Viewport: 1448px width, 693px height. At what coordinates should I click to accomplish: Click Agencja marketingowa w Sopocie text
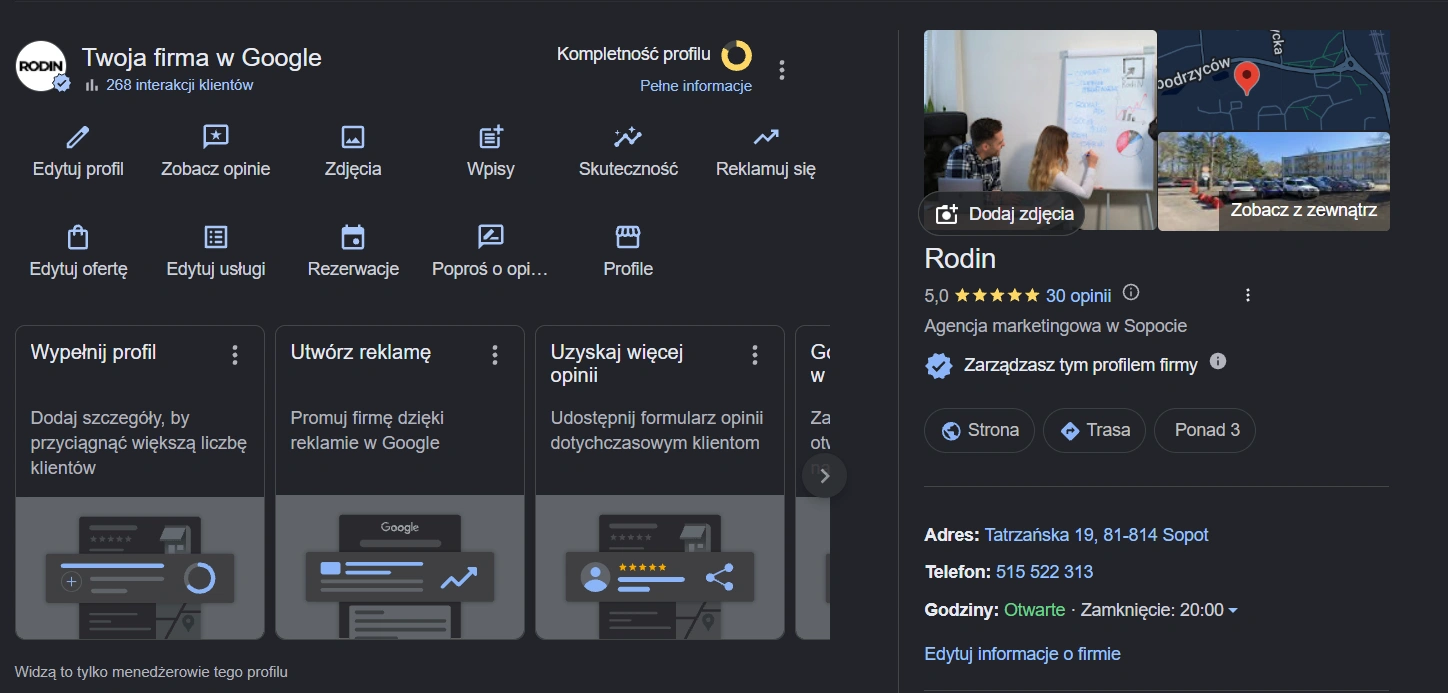(1056, 326)
